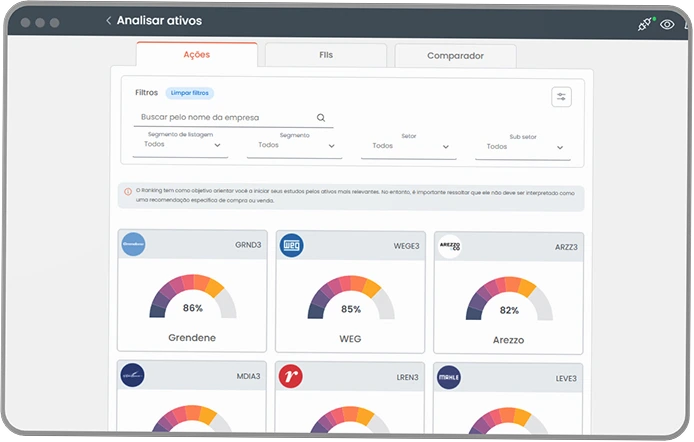Click the Filtros label
The width and height of the screenshot is (694, 442).
coord(147,92)
